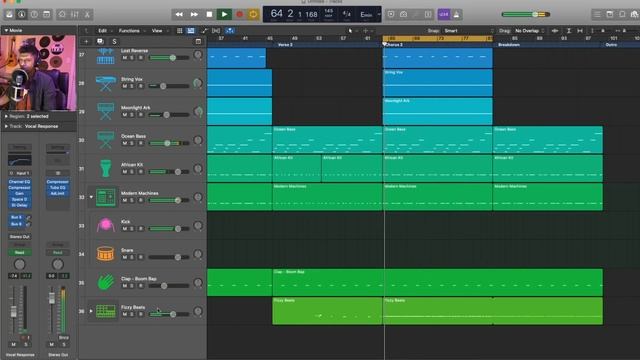Open Quick Help
The height and width of the screenshot is (360, 640).
coord(34,14)
